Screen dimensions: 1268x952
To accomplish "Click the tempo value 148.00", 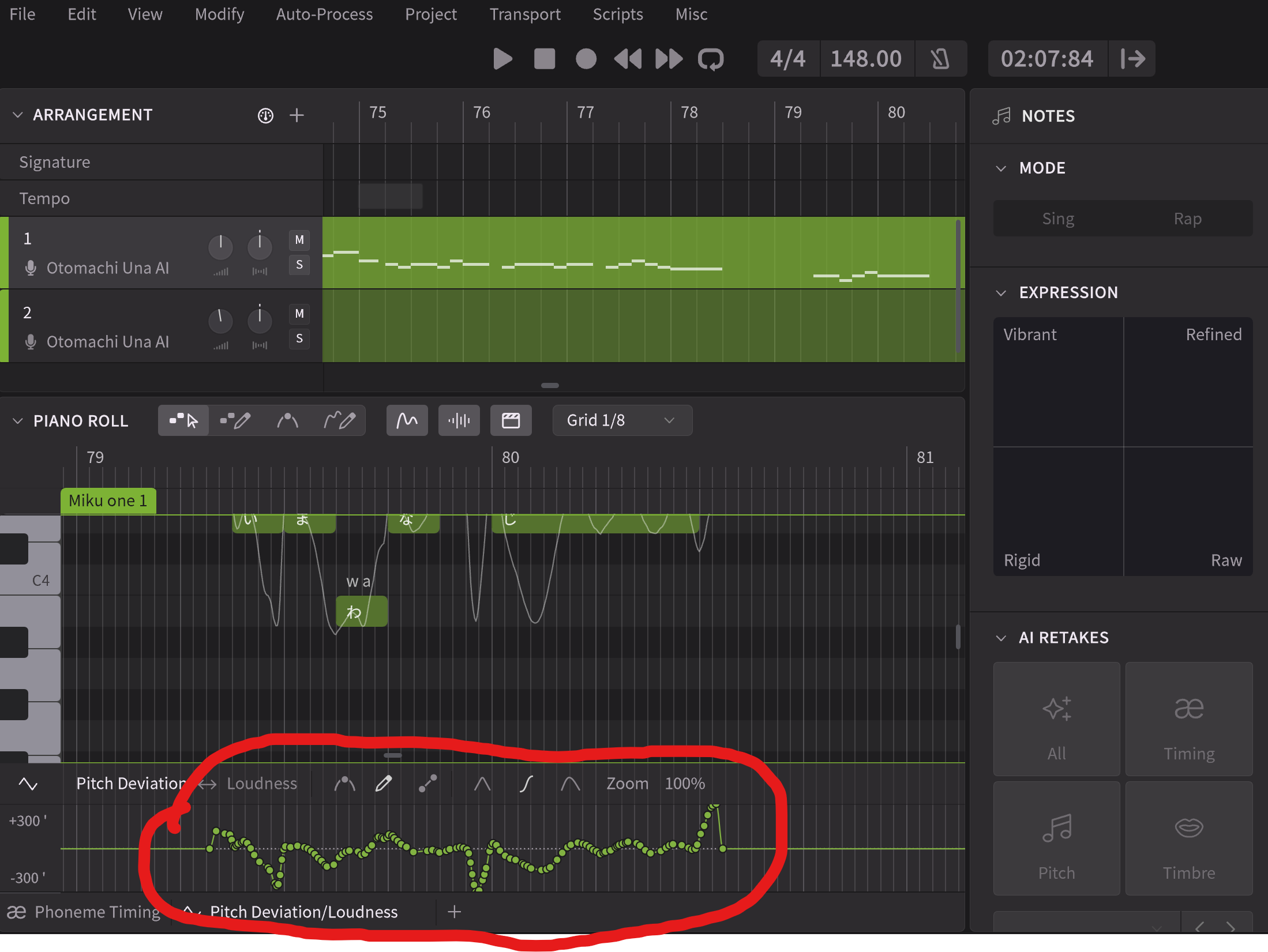I will [865, 59].
